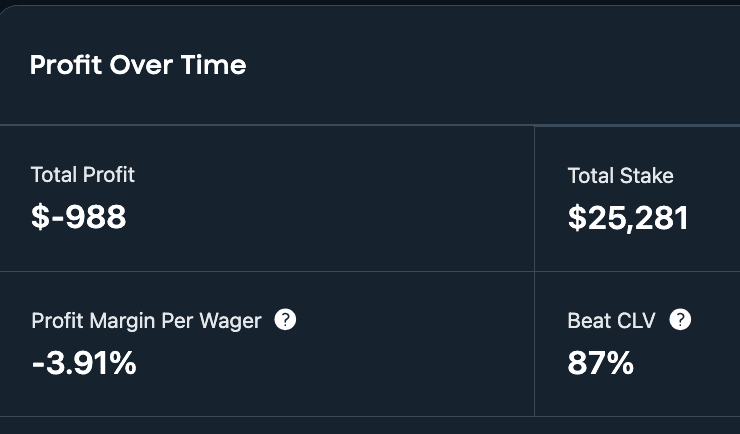Click the word Beat in the CLV label
The image size is (740, 434).
coord(585,321)
